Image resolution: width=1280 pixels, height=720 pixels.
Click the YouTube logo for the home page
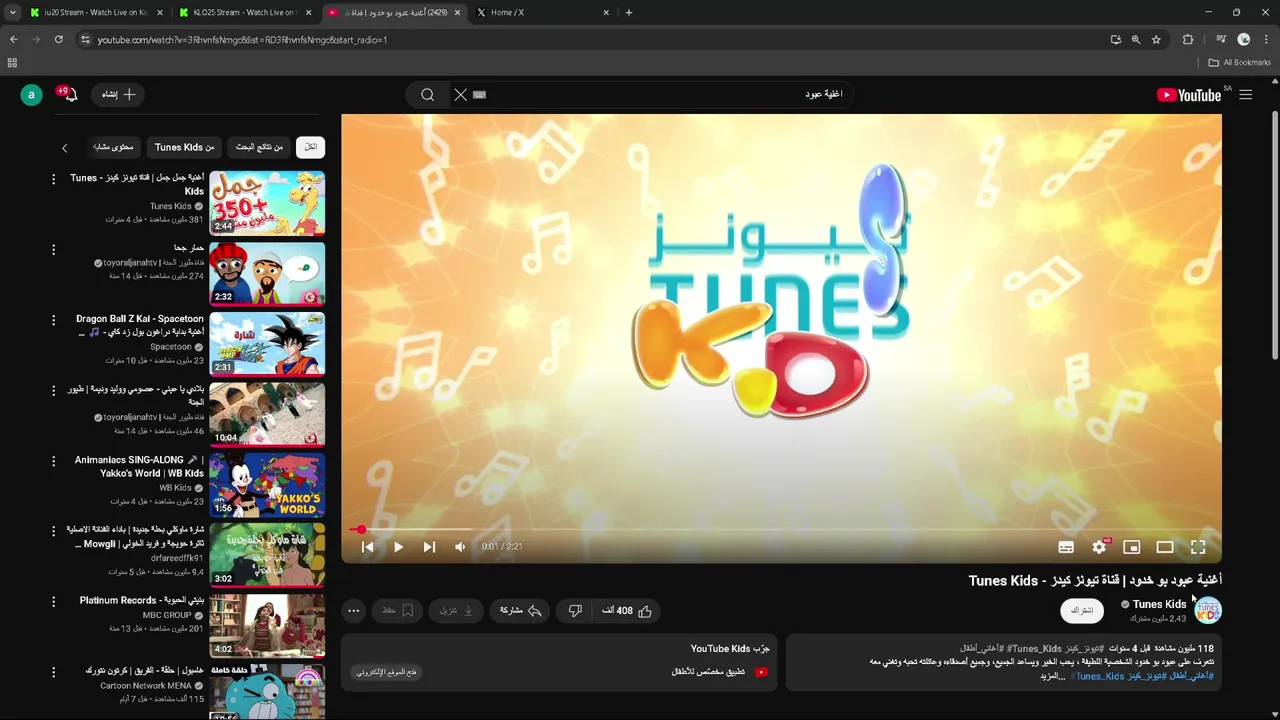point(1189,95)
